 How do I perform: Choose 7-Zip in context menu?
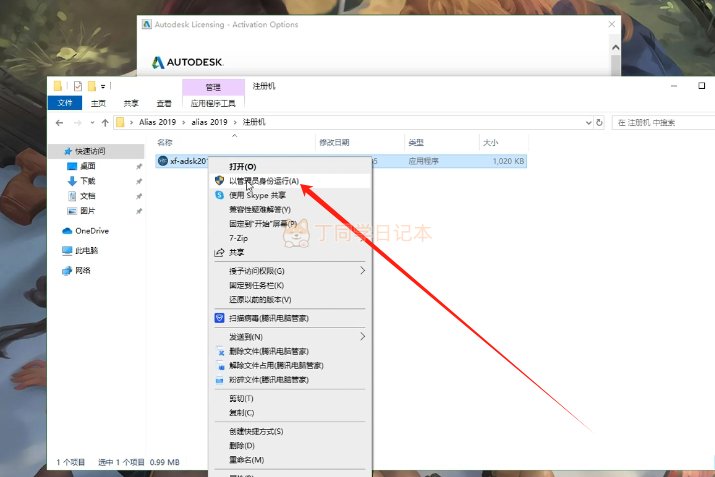[x=290, y=238]
